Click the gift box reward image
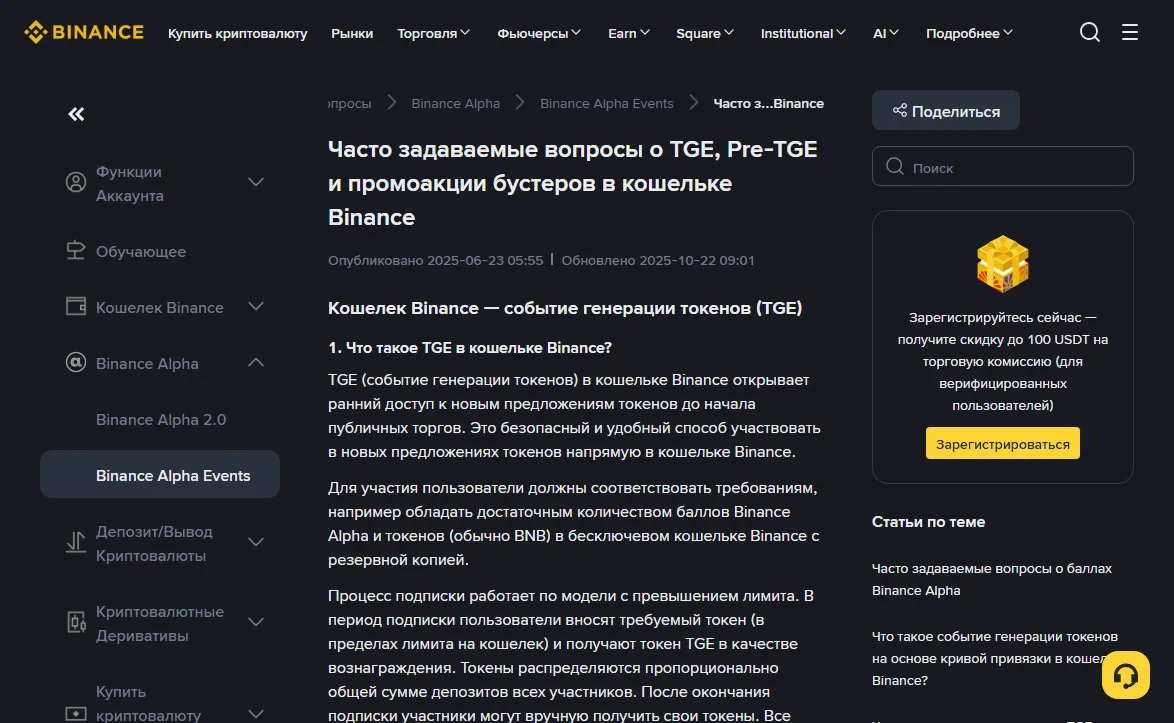1174x723 pixels. (1003, 263)
